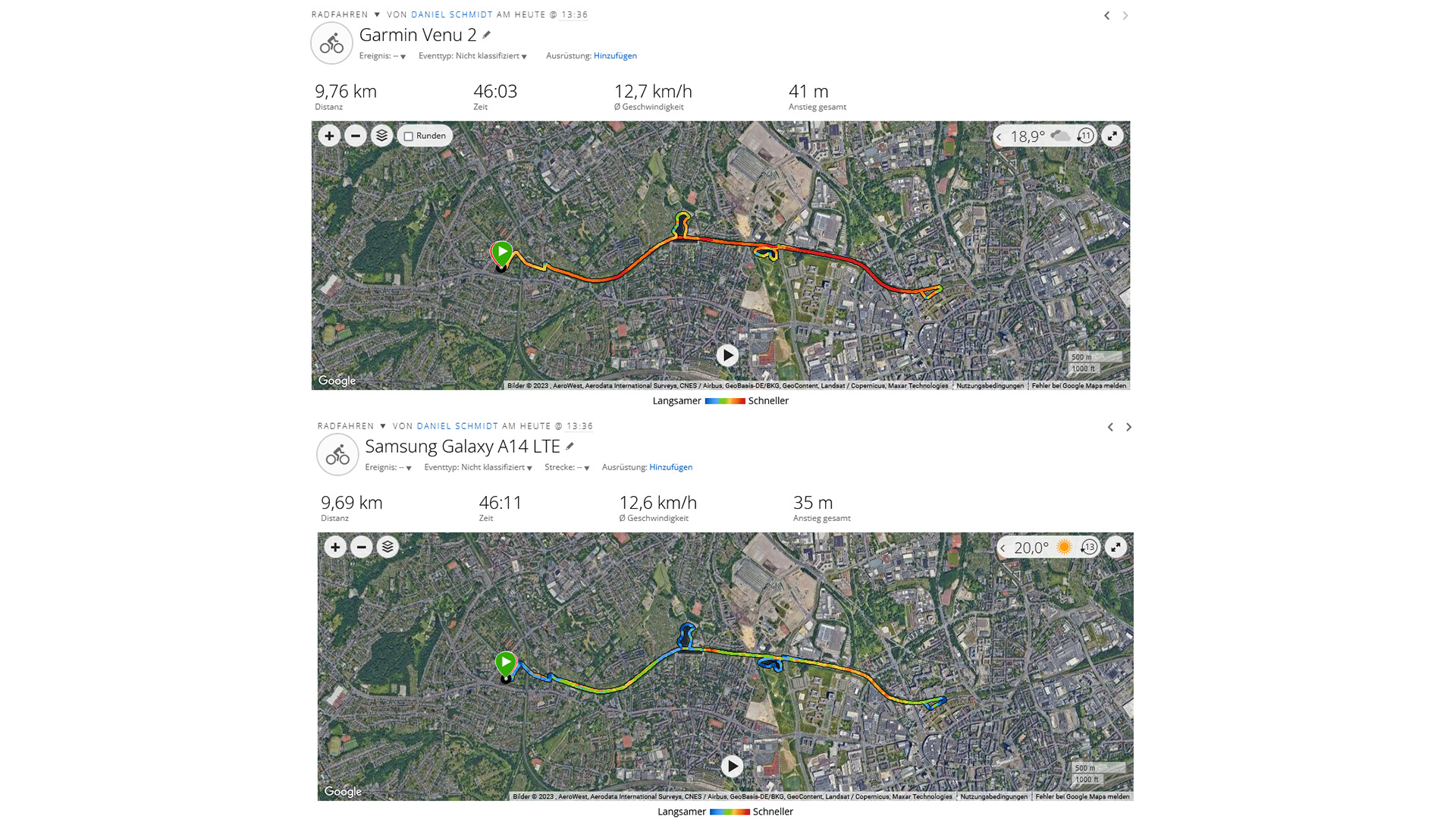Play route animation on Garmin Venu 2 map
1456x819 pixels.
coord(727,355)
